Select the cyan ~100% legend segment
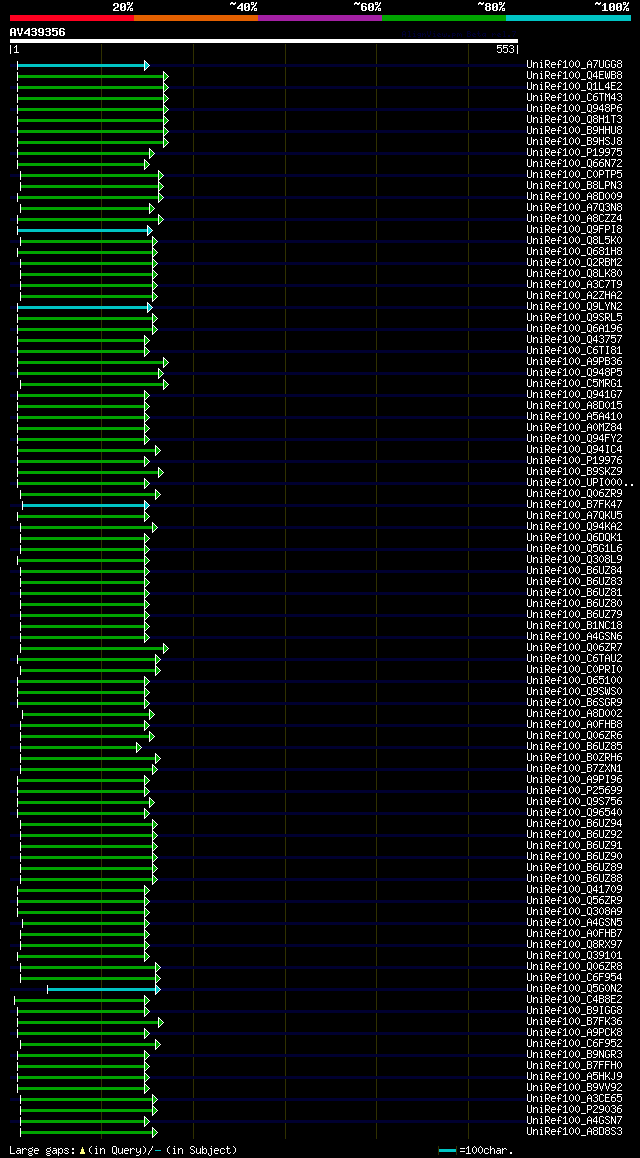640x1158 pixels. click(x=568, y=17)
